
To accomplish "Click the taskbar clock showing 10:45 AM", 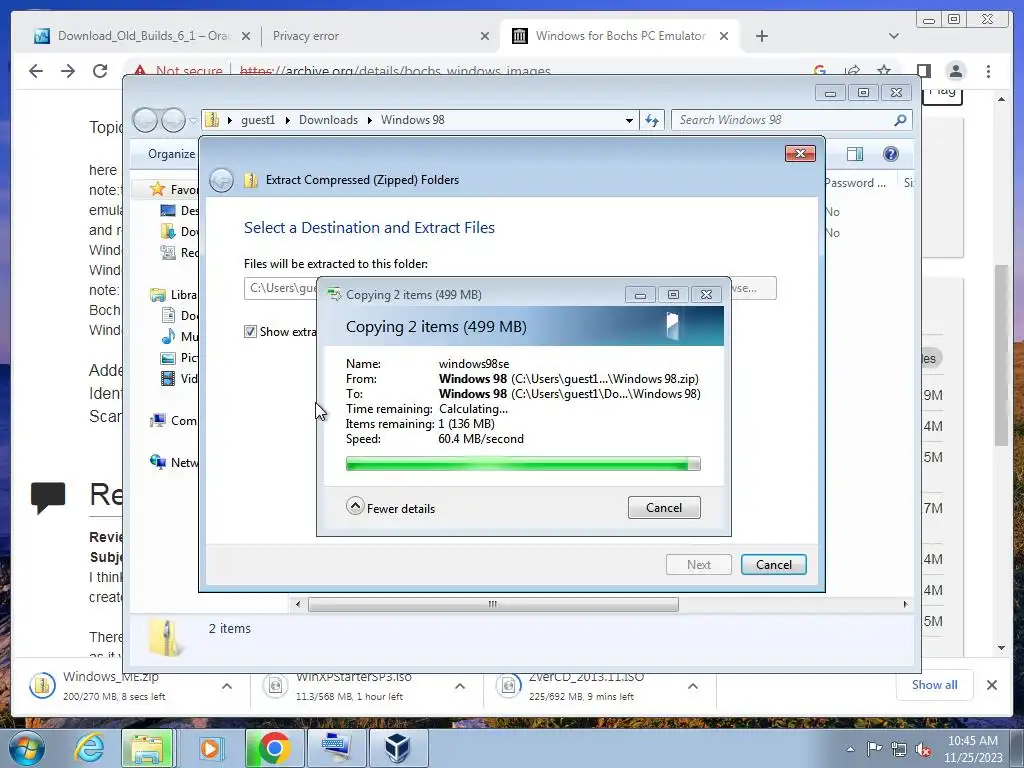I will (972, 749).
